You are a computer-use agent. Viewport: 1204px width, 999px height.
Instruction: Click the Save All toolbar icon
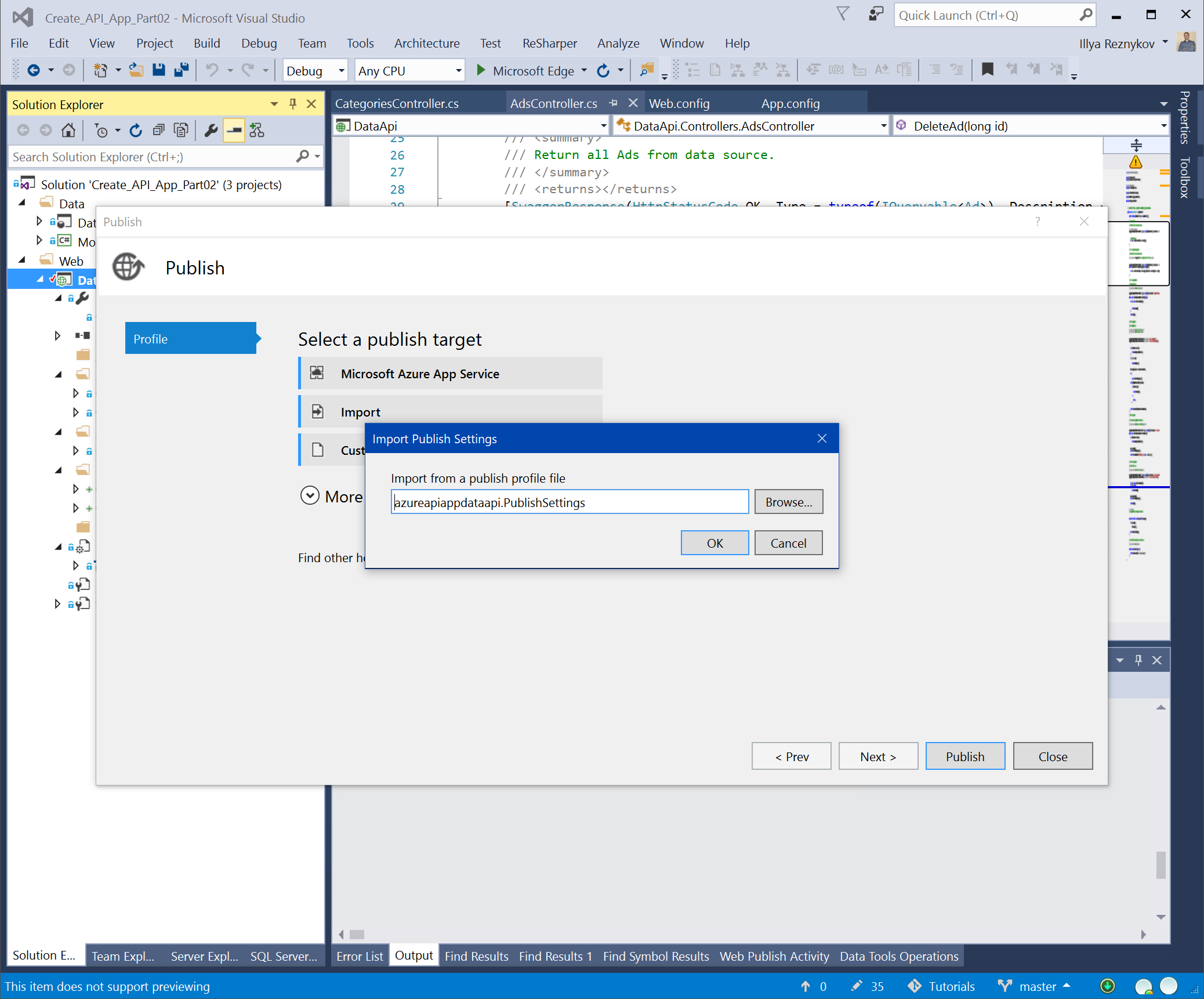(182, 70)
